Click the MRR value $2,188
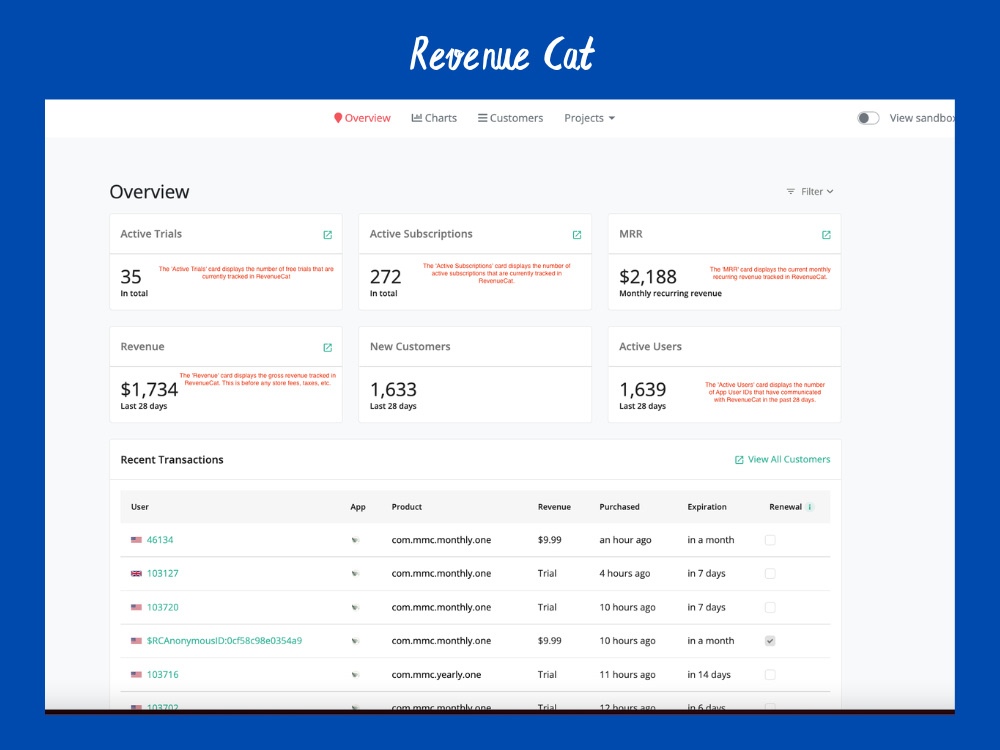 [x=648, y=277]
